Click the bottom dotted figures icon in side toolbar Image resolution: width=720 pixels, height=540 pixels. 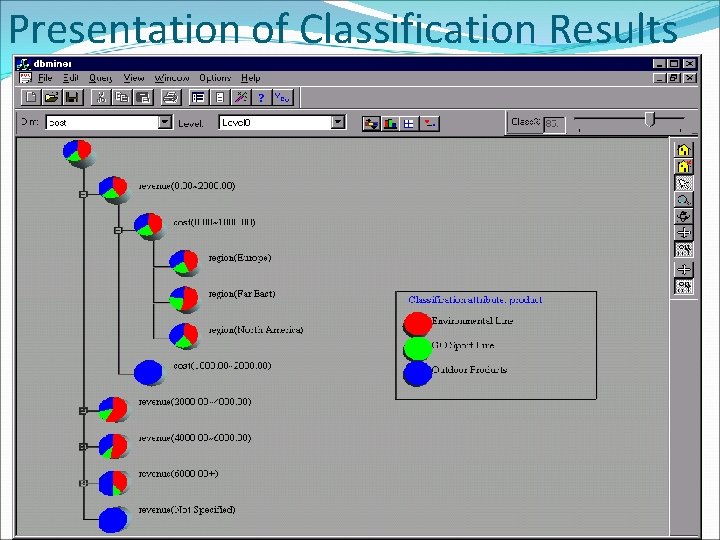(x=684, y=287)
